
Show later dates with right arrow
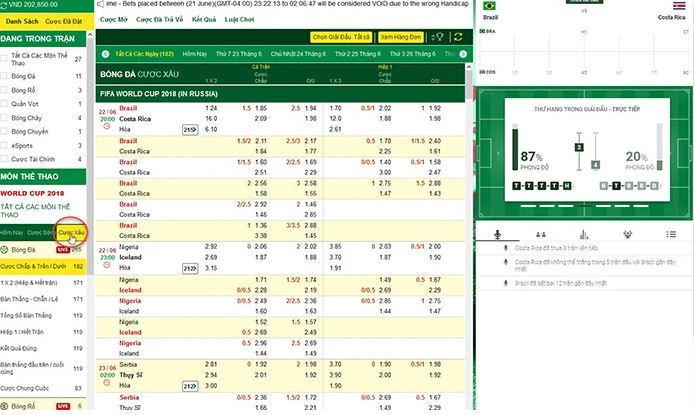click(463, 54)
